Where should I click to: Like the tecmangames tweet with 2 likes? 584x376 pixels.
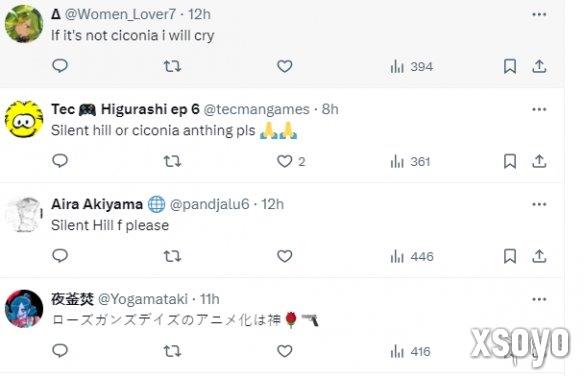click(291, 161)
